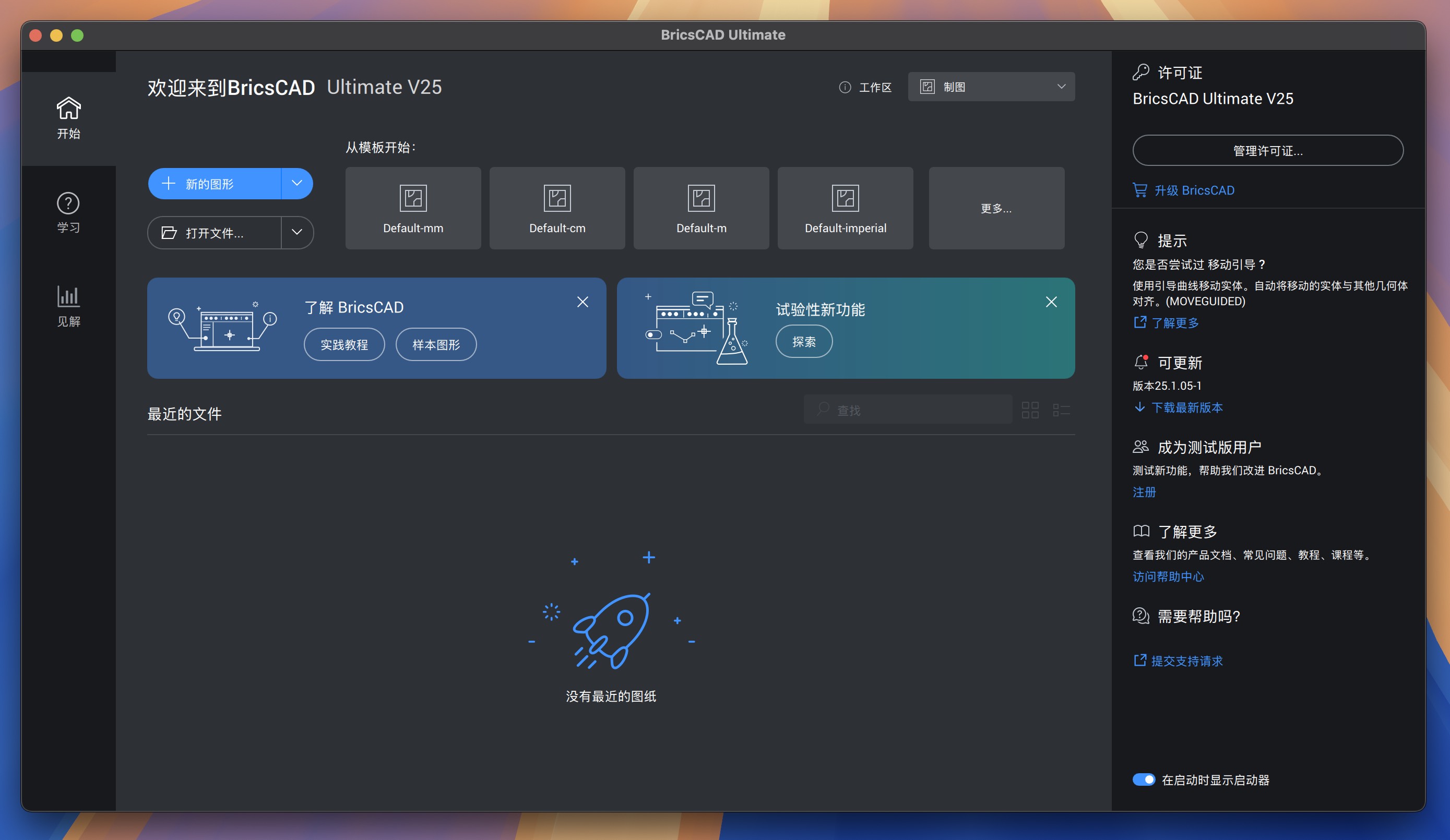Close the 了解 BricsCAD banner
The width and height of the screenshot is (1450, 840).
pos(583,302)
